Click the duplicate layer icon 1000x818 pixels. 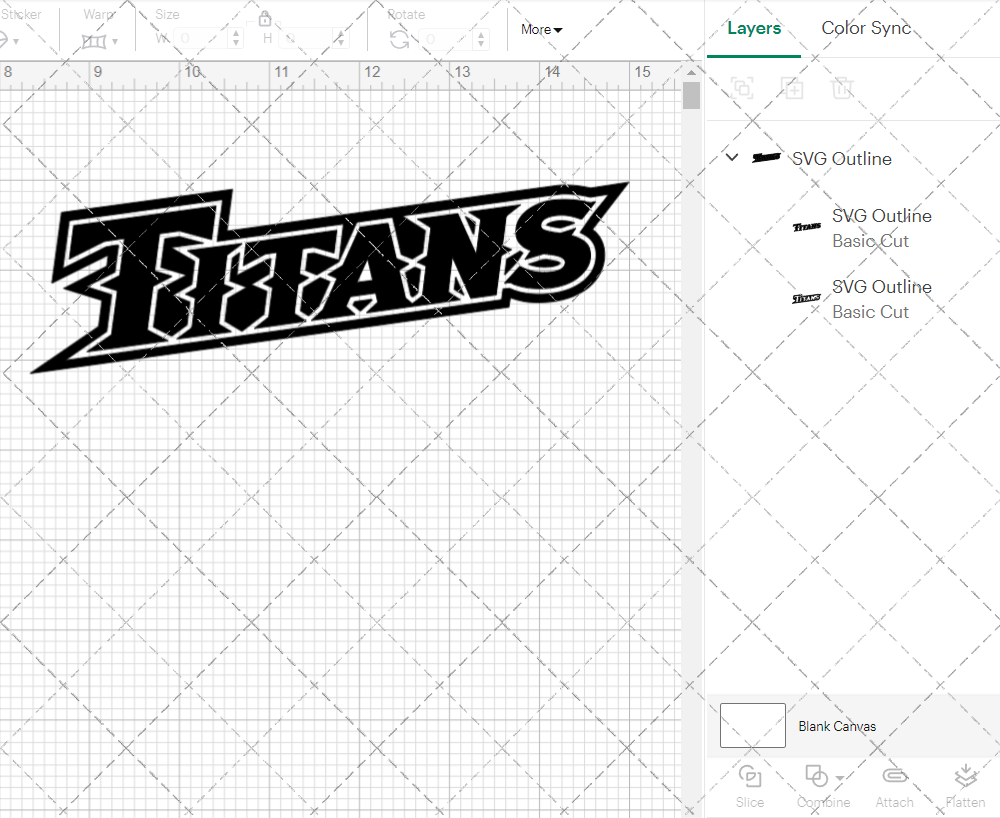(793, 88)
